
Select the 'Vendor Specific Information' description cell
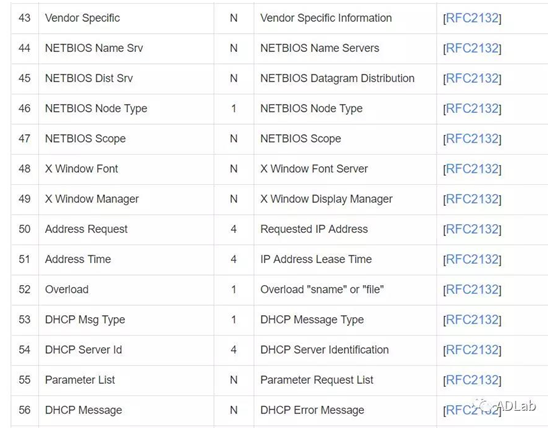(346, 18)
